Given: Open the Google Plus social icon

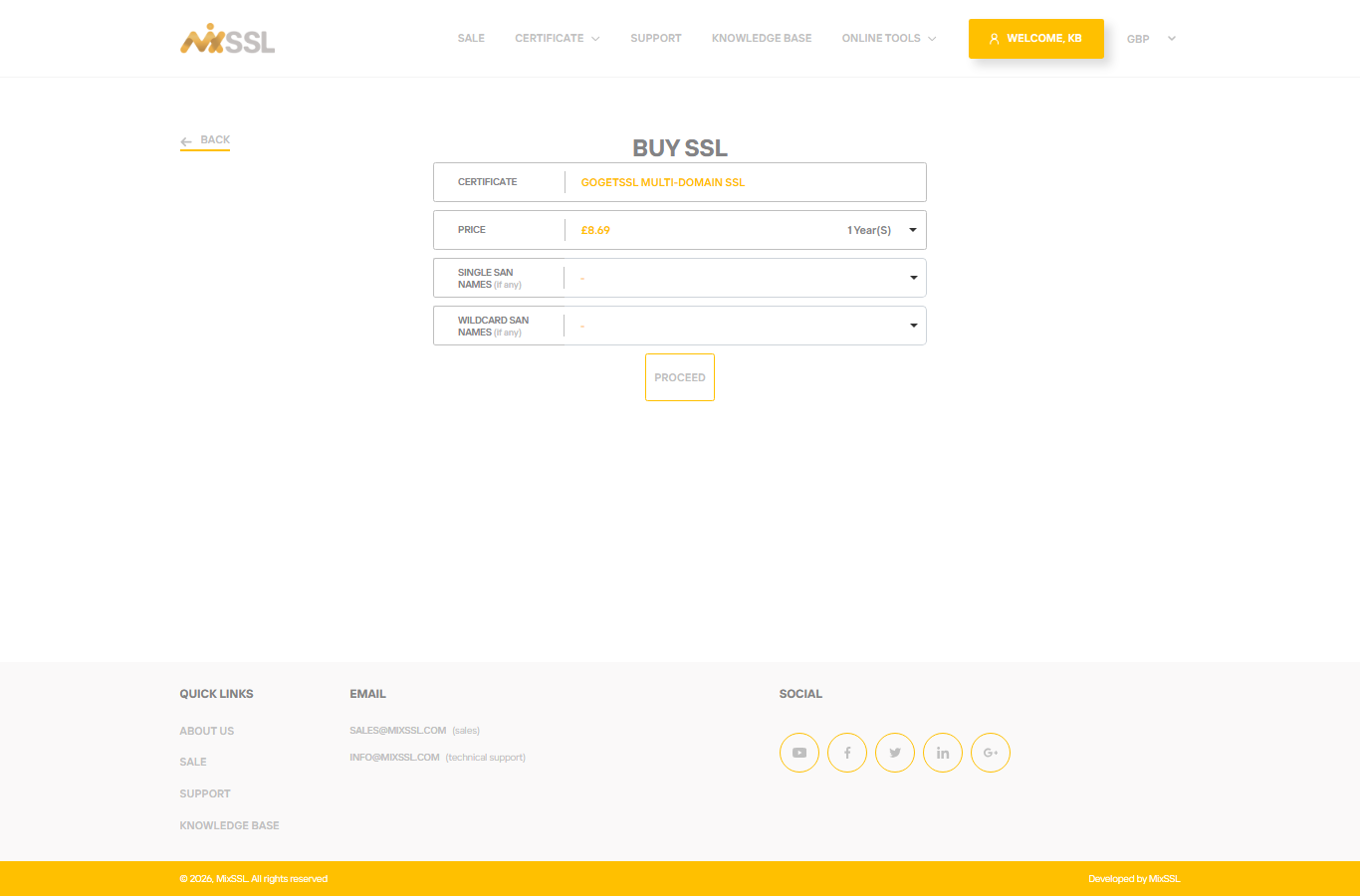Looking at the screenshot, I should point(991,753).
